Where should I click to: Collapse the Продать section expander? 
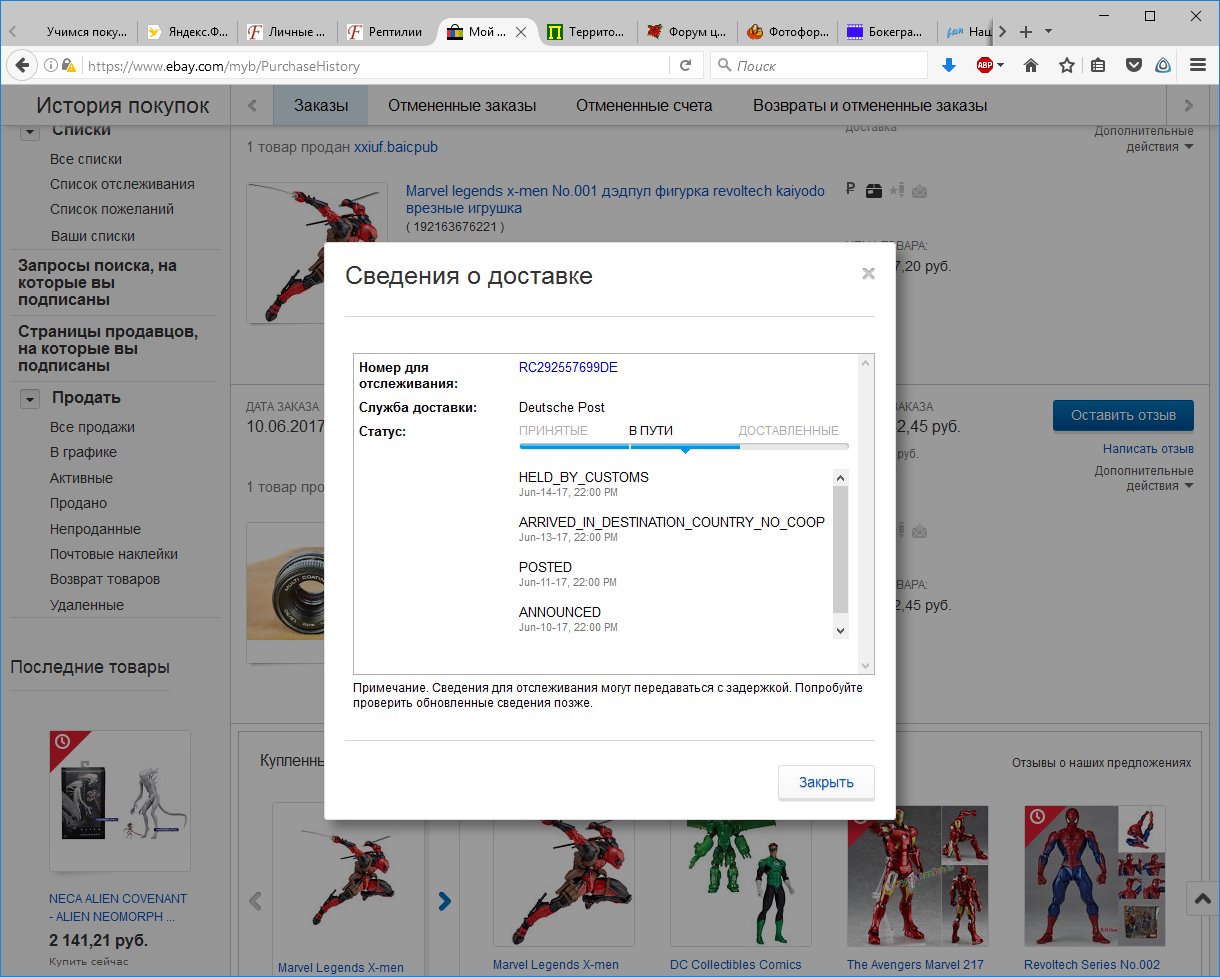(x=30, y=398)
